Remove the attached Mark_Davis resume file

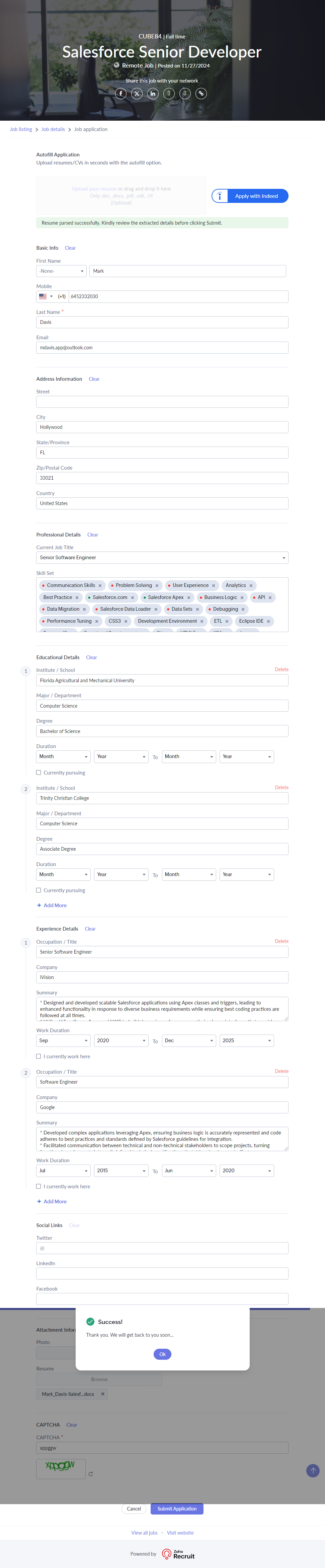(102, 1394)
